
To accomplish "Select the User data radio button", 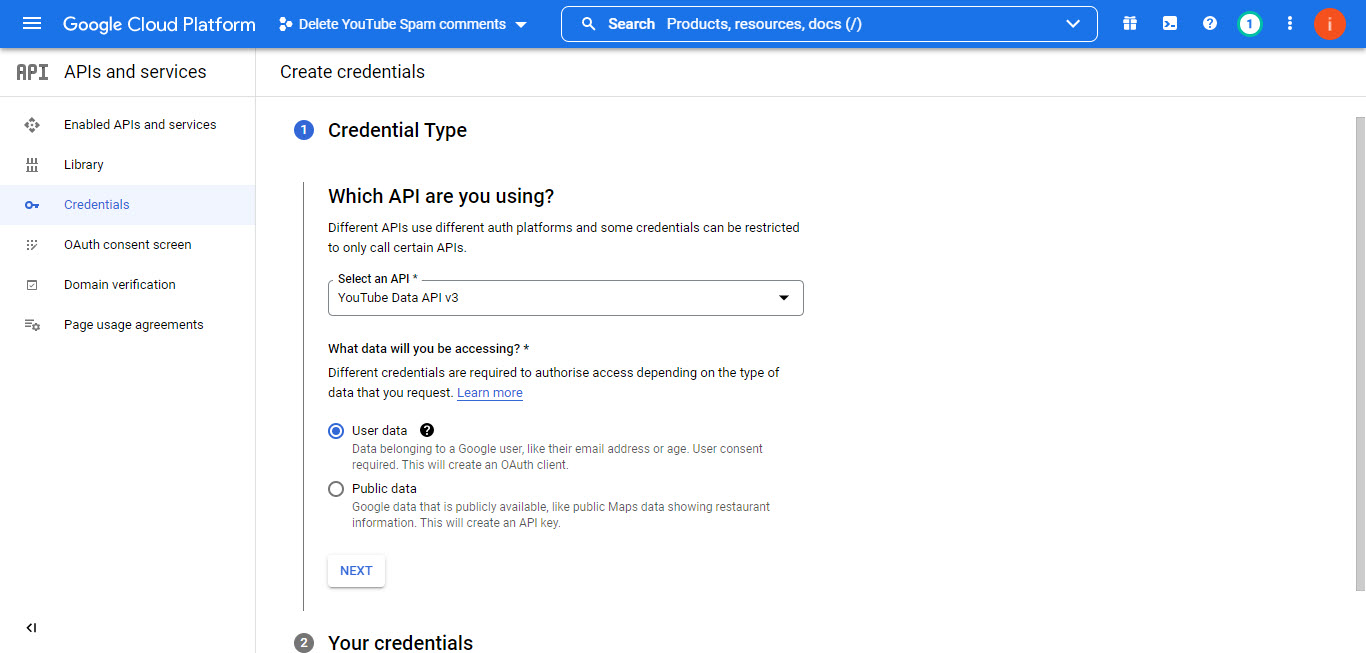I will 336,431.
